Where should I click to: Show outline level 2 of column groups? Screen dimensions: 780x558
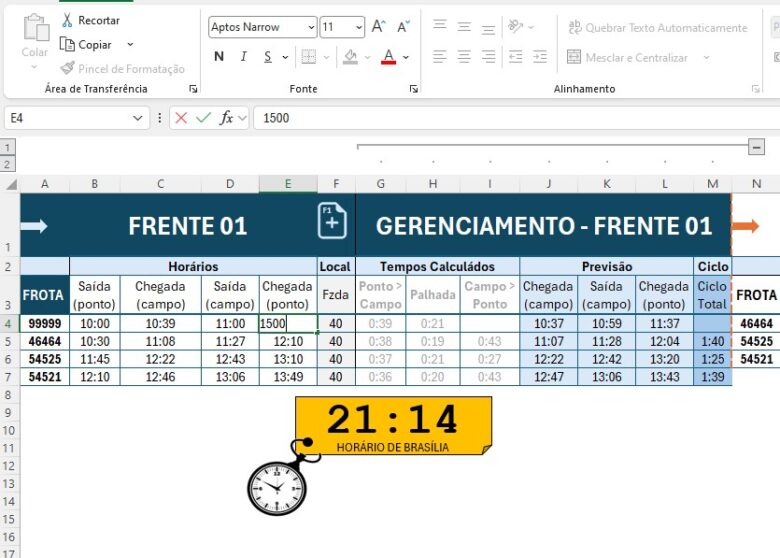click(8, 164)
